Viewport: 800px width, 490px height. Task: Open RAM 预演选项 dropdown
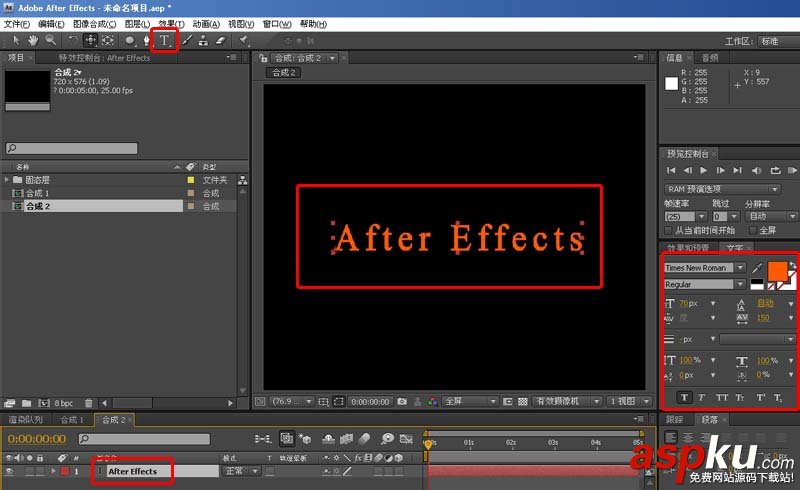722,189
